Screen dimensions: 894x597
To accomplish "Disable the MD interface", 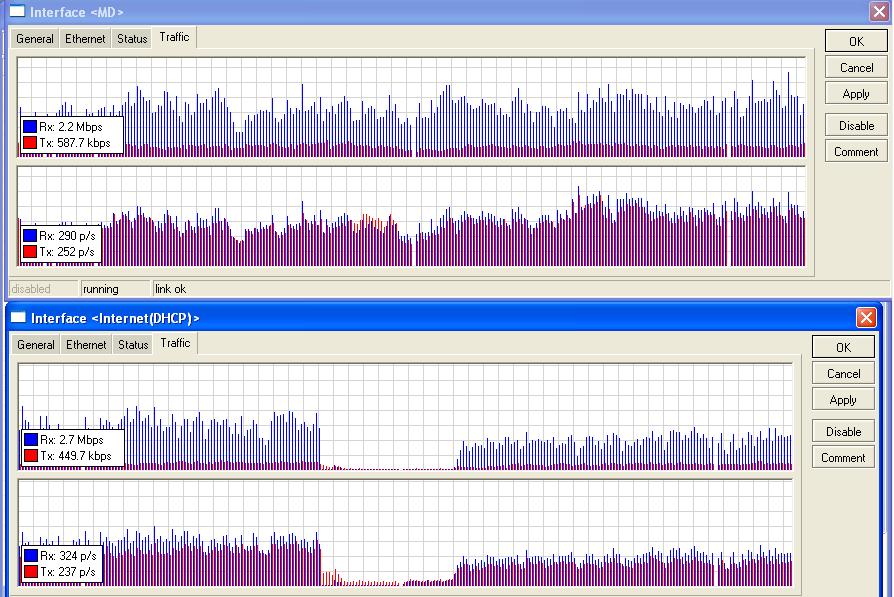I will (x=856, y=126).
